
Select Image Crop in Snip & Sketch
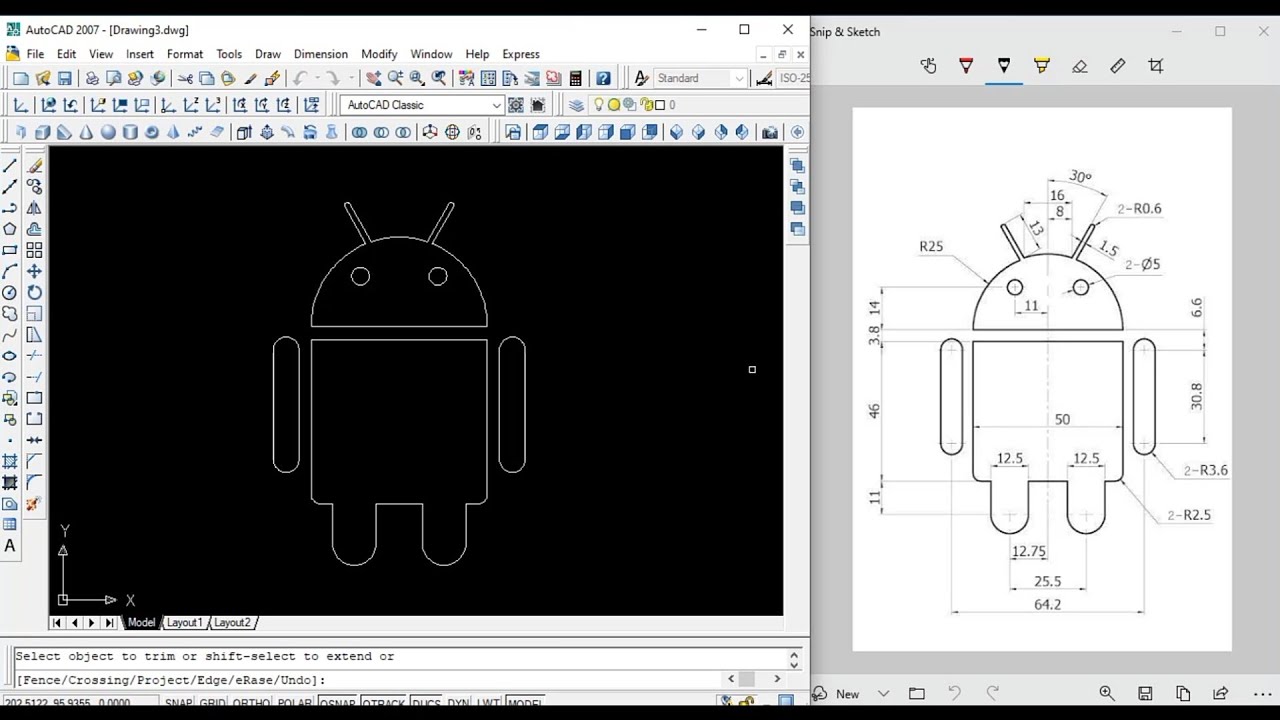pyautogui.click(x=1156, y=66)
